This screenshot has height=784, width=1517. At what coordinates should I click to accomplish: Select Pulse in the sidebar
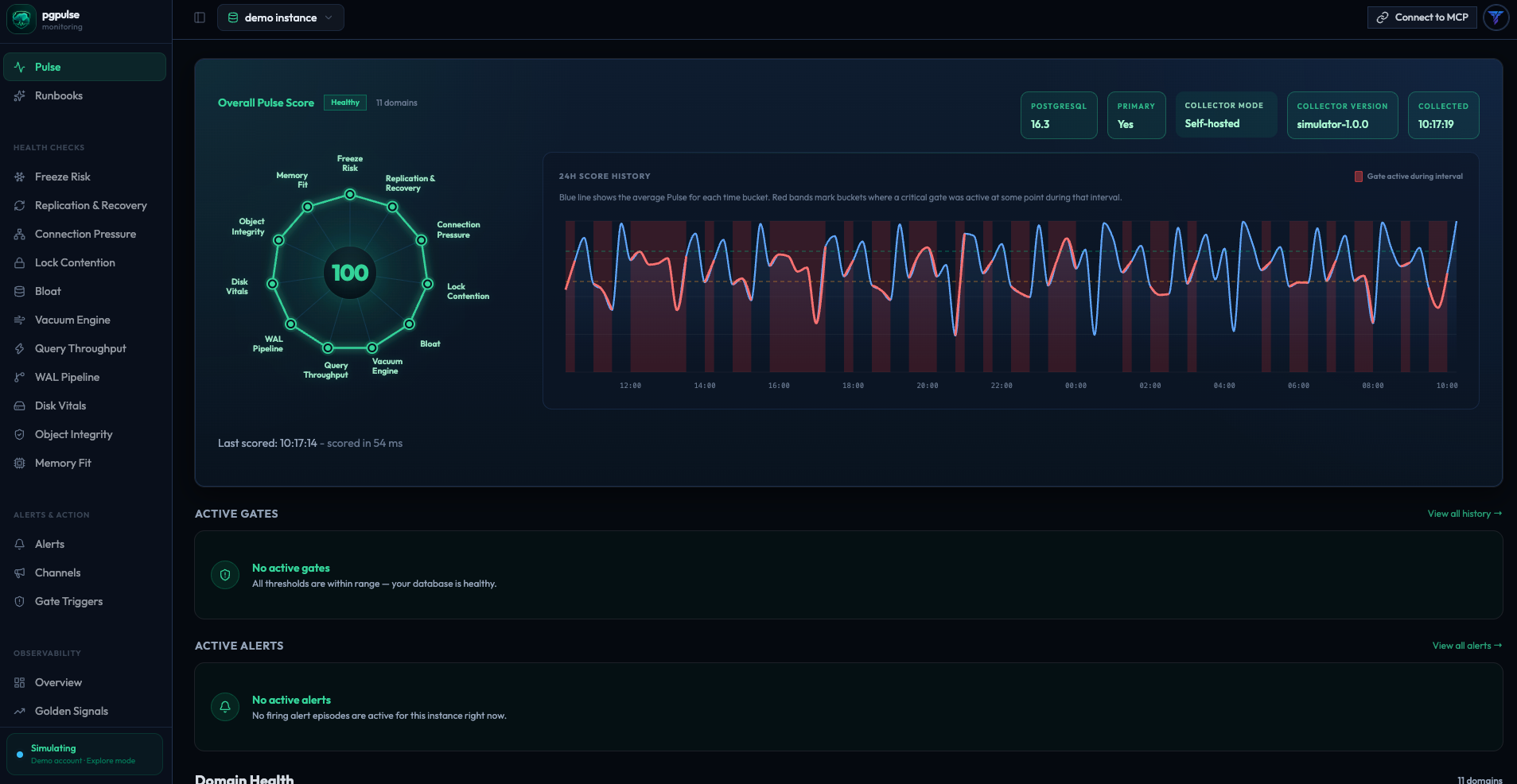85,67
